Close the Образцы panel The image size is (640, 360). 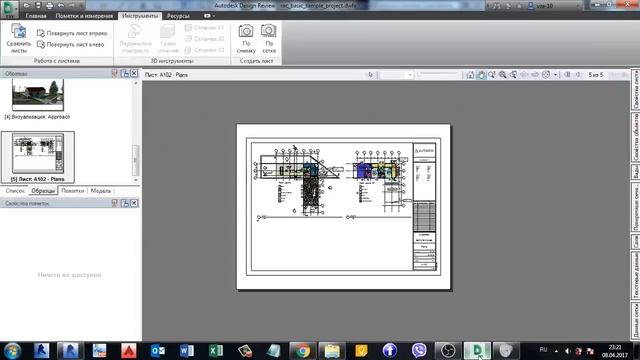134,73
